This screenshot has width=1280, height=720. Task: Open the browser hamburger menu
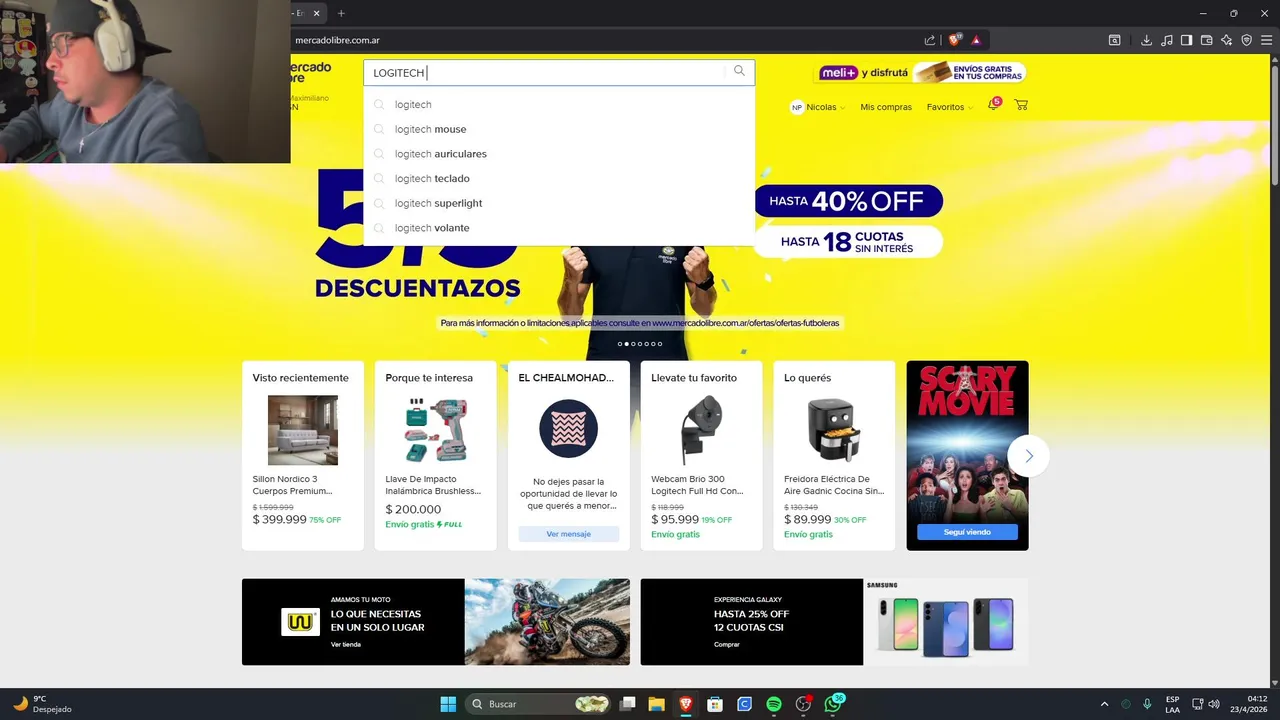(x=1266, y=40)
